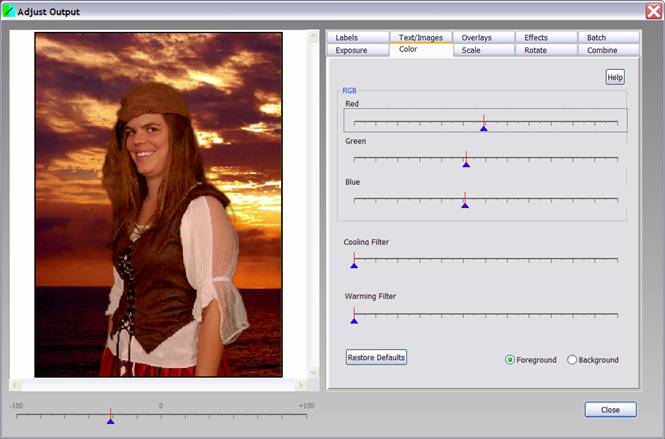Close the Adjust Output window
This screenshot has height=439, width=665.
tap(654, 11)
